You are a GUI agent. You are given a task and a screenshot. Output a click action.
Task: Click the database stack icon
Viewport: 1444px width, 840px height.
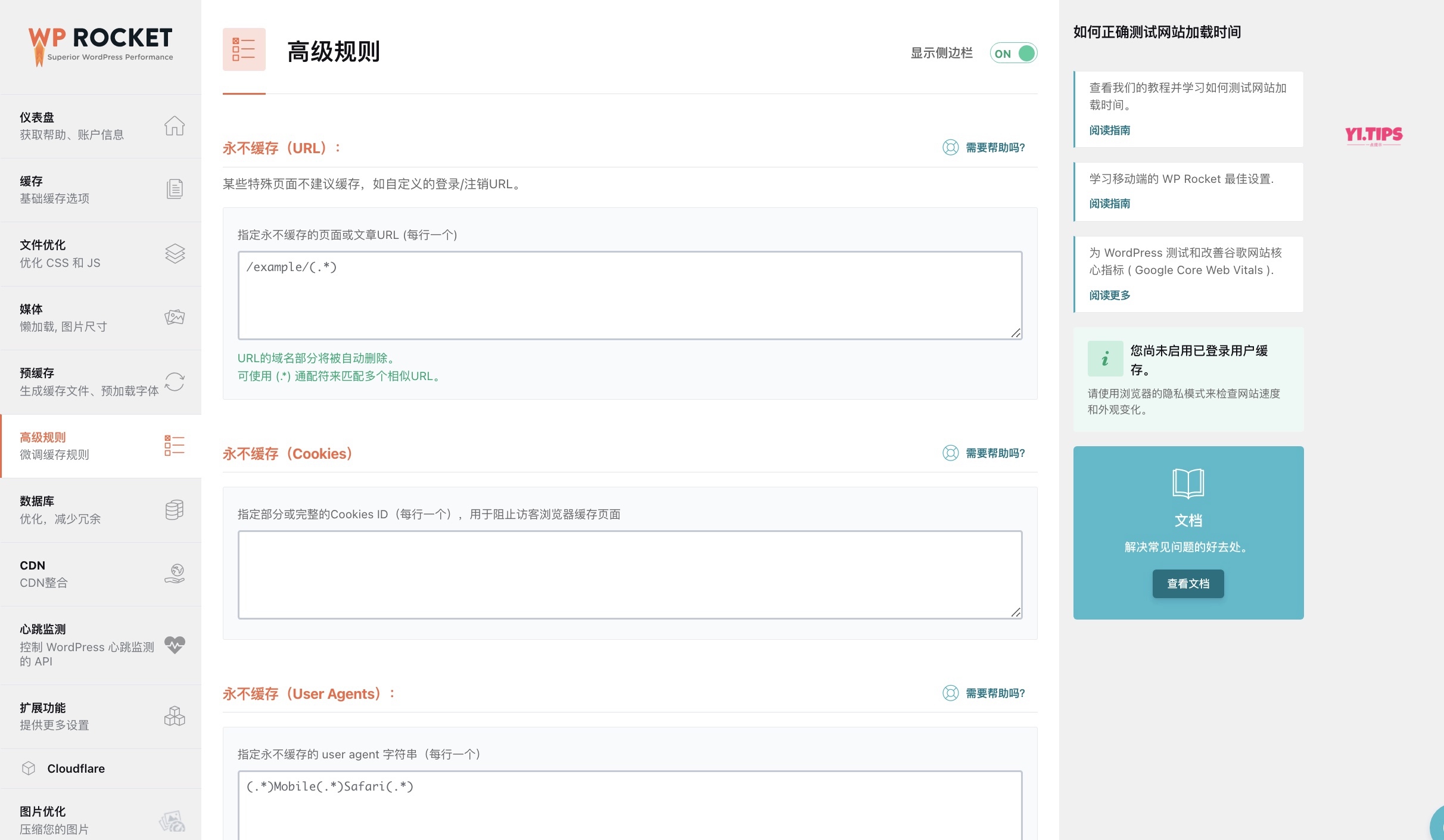point(175,510)
